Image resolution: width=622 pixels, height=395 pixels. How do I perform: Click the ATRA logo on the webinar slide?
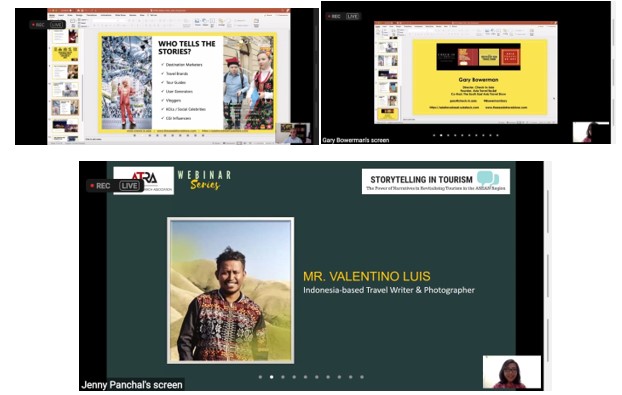point(144,180)
